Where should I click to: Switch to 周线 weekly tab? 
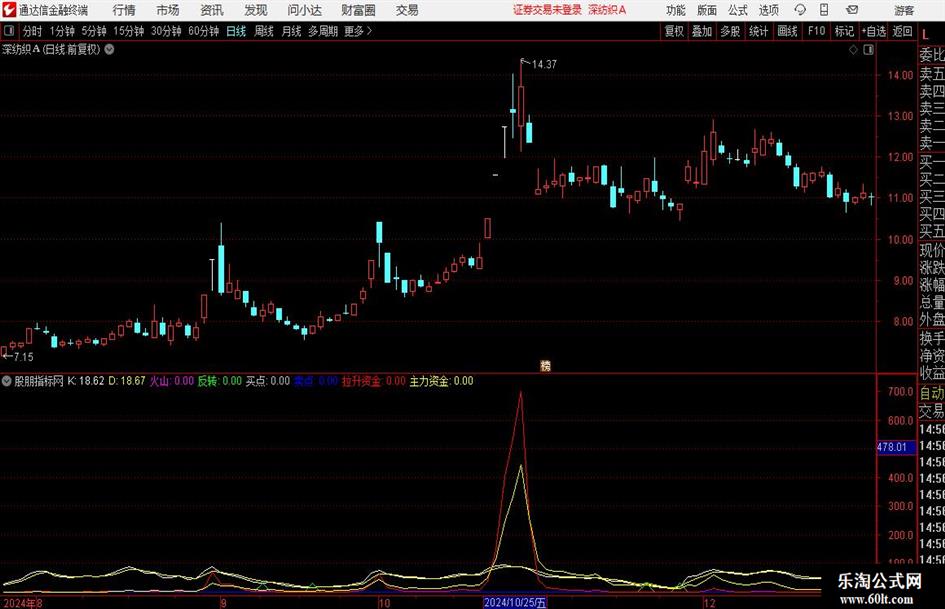click(263, 31)
